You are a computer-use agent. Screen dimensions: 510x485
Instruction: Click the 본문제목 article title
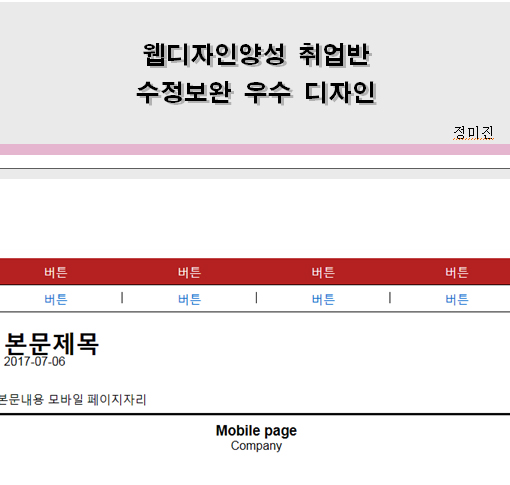tap(52, 344)
